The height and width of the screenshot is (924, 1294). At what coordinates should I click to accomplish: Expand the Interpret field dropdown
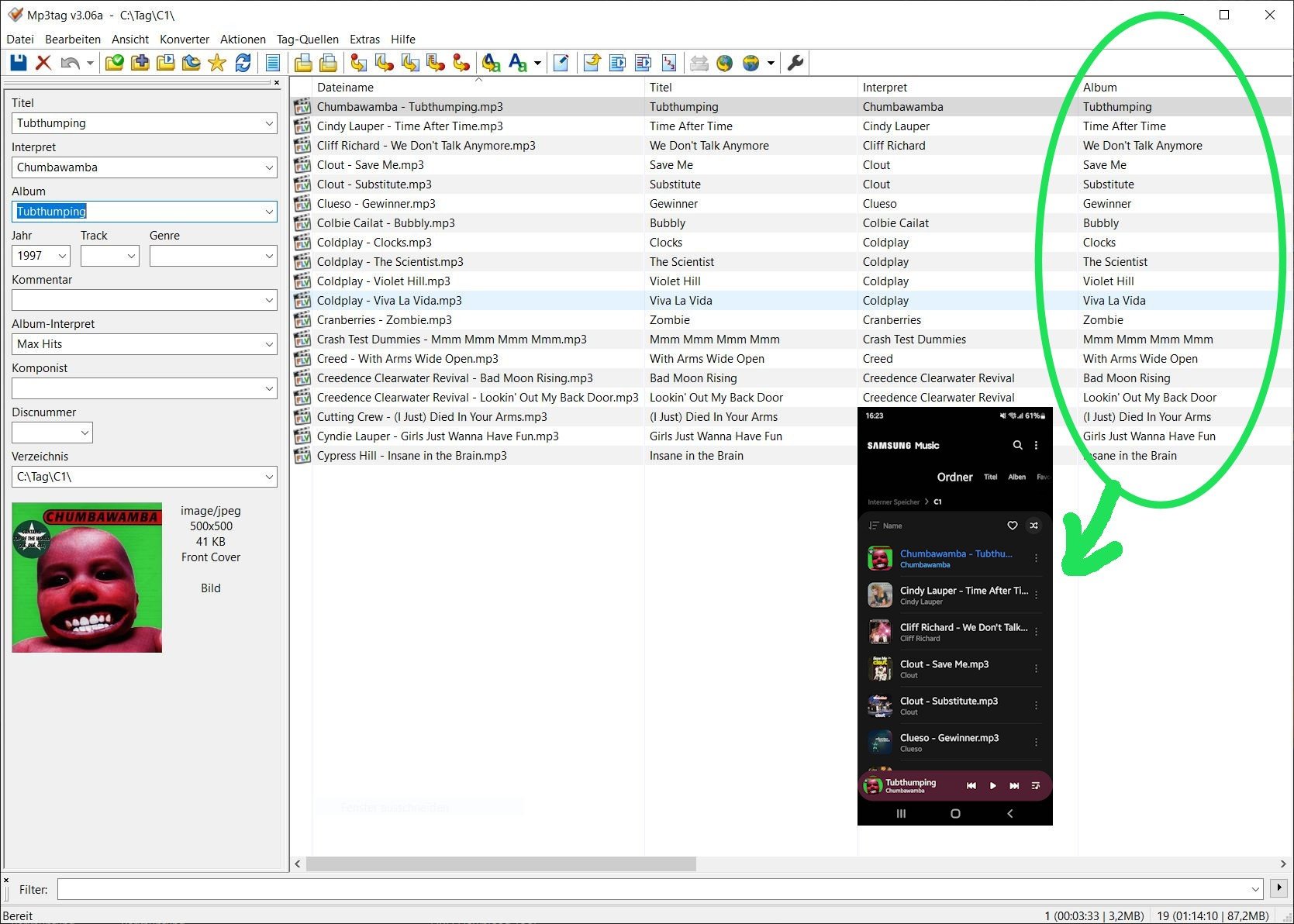pyautogui.click(x=269, y=167)
